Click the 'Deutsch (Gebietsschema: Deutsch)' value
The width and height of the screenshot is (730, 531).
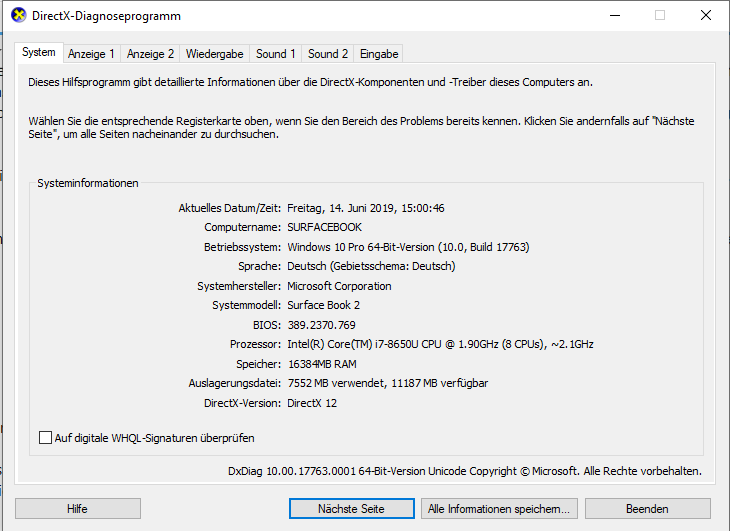pos(371,266)
